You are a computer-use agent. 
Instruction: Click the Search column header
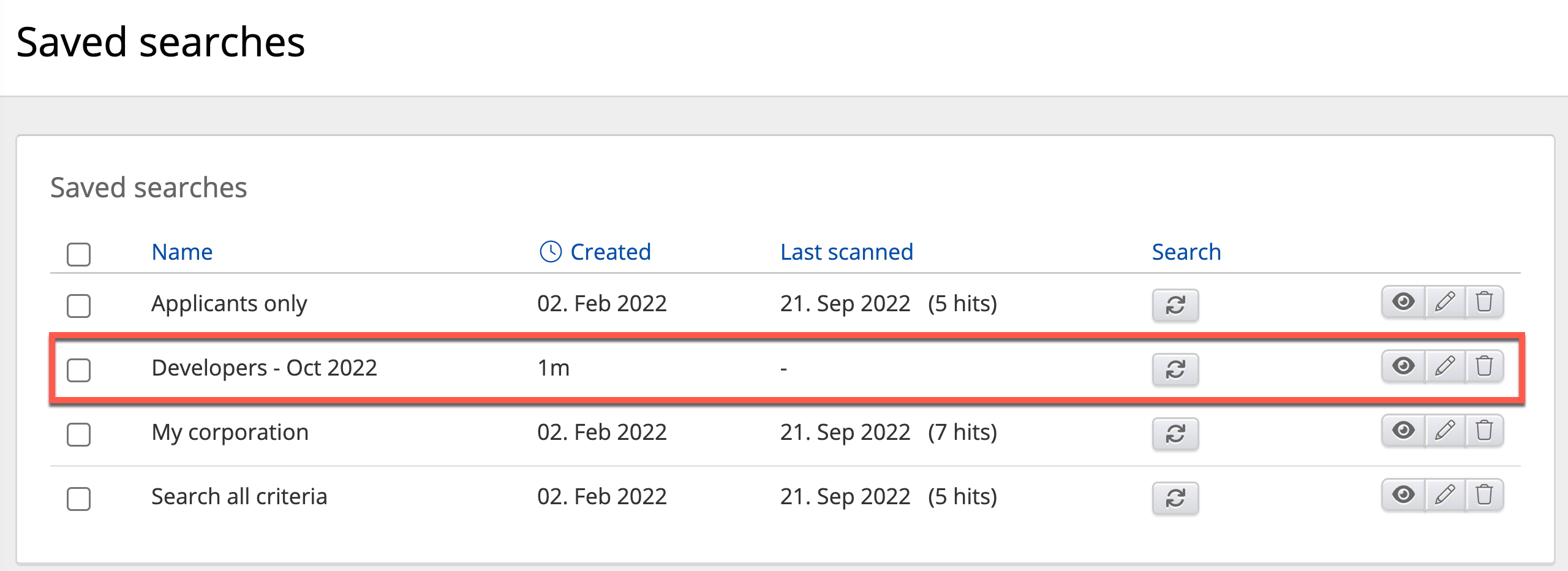click(1186, 252)
